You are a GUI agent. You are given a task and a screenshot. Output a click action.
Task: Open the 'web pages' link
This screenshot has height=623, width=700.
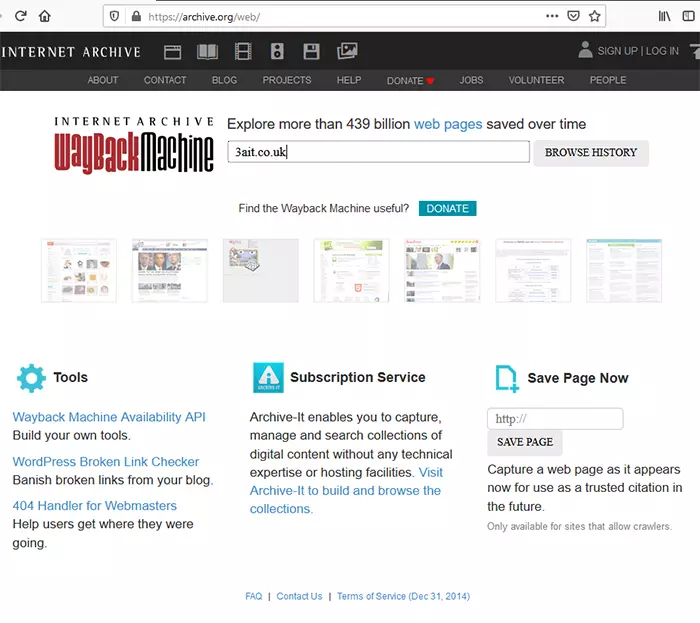(x=448, y=124)
